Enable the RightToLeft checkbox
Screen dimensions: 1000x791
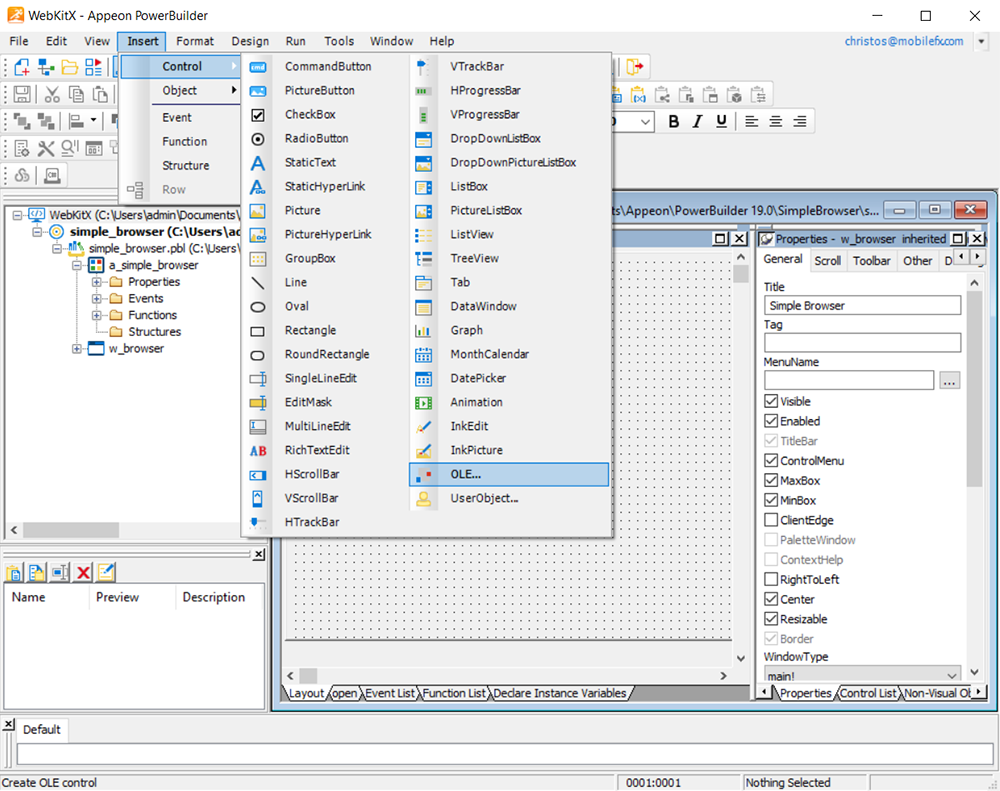click(x=771, y=579)
